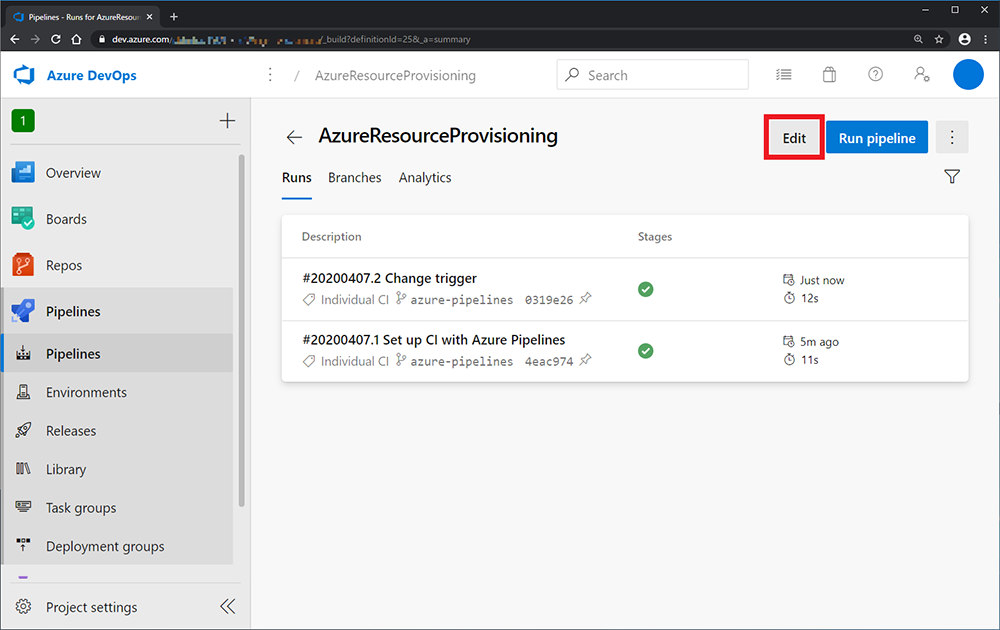1000x630 pixels.
Task: Open run #20200407.2 Change trigger
Action: coord(390,278)
